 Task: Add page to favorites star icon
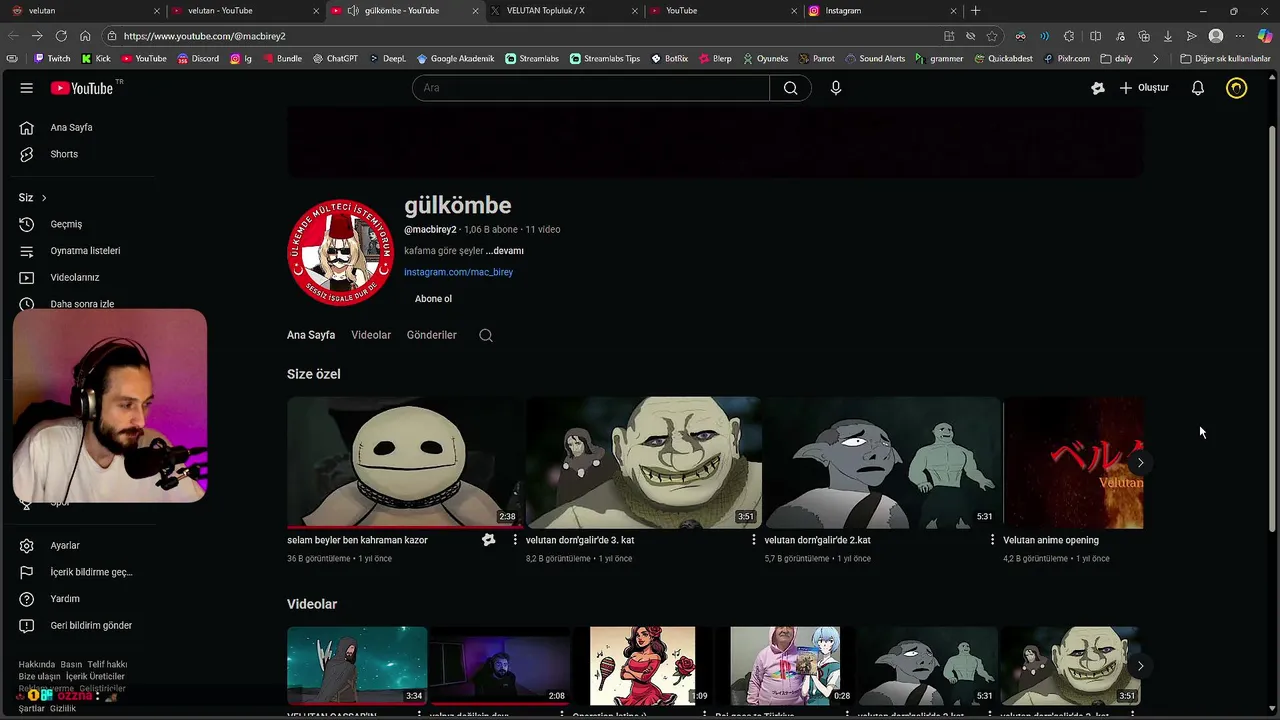pos(992,36)
